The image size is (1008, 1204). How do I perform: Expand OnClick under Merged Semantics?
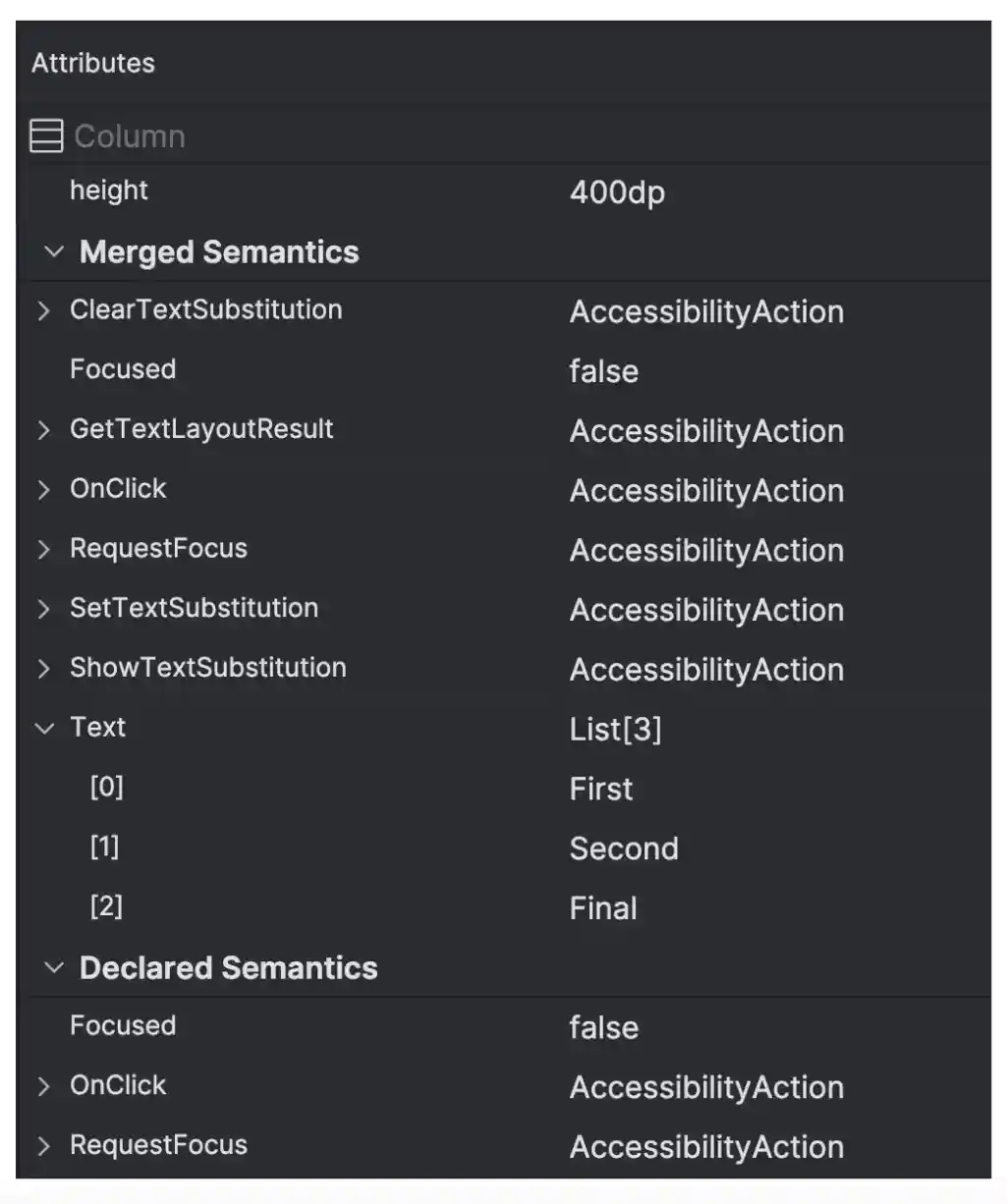click(x=44, y=489)
